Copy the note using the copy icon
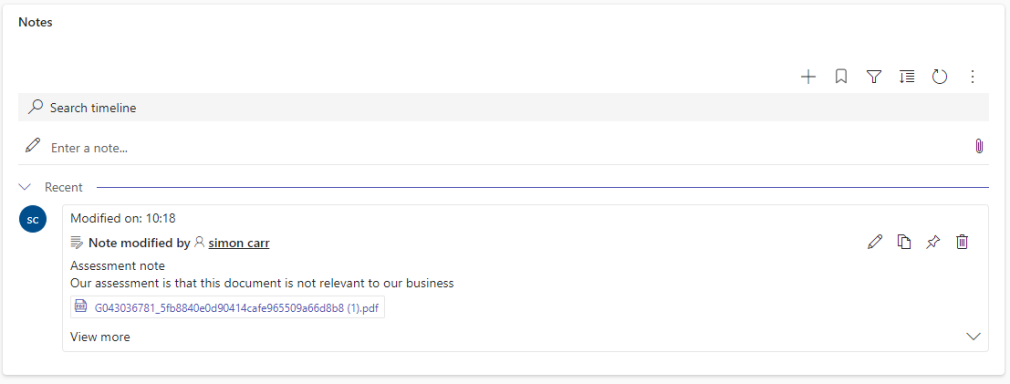This screenshot has width=1010, height=384. point(904,242)
